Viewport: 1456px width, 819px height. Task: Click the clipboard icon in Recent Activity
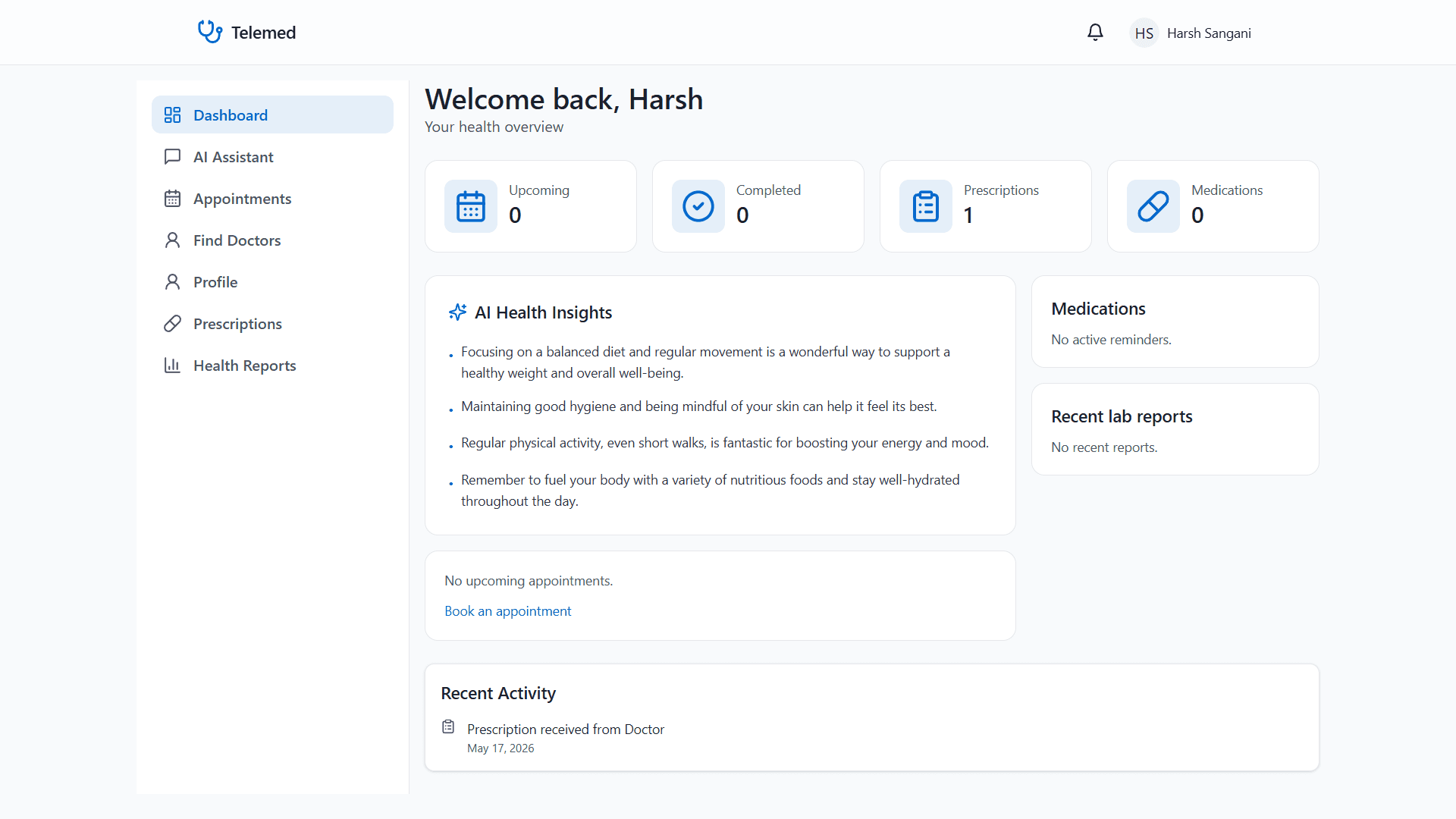[448, 726]
